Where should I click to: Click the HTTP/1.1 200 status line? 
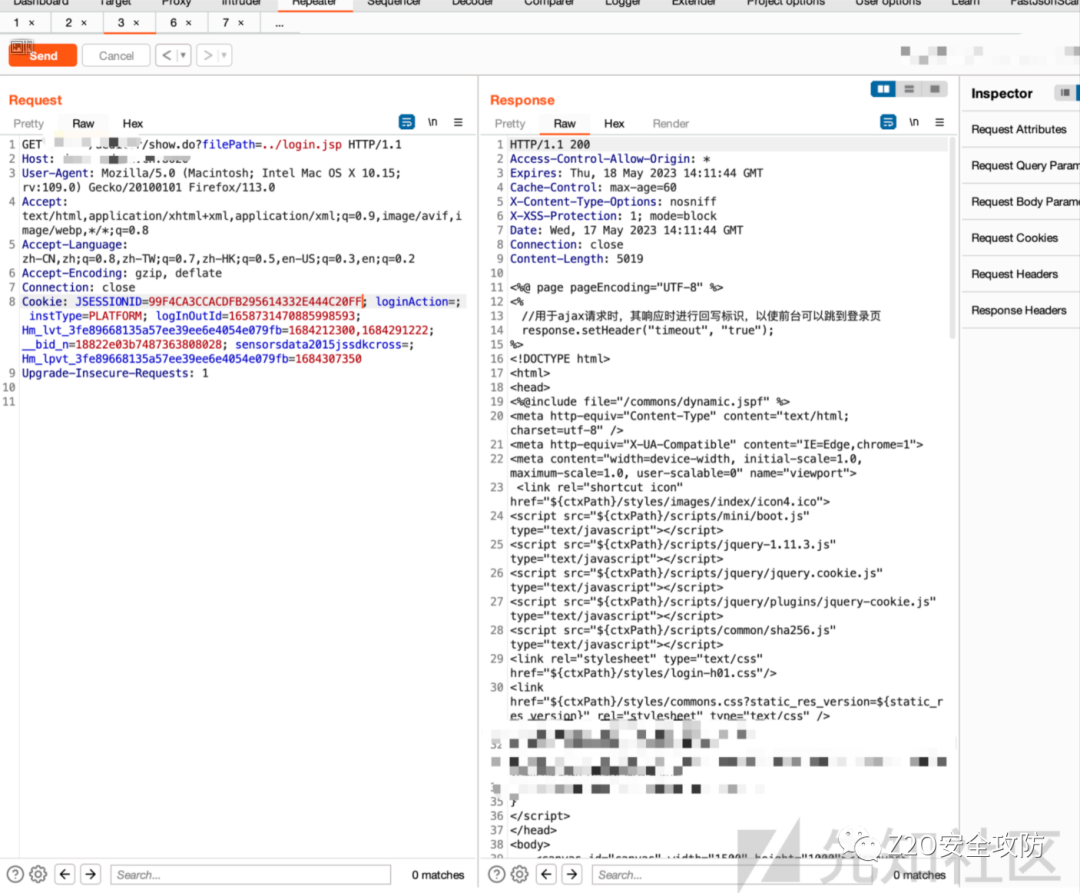pos(550,144)
